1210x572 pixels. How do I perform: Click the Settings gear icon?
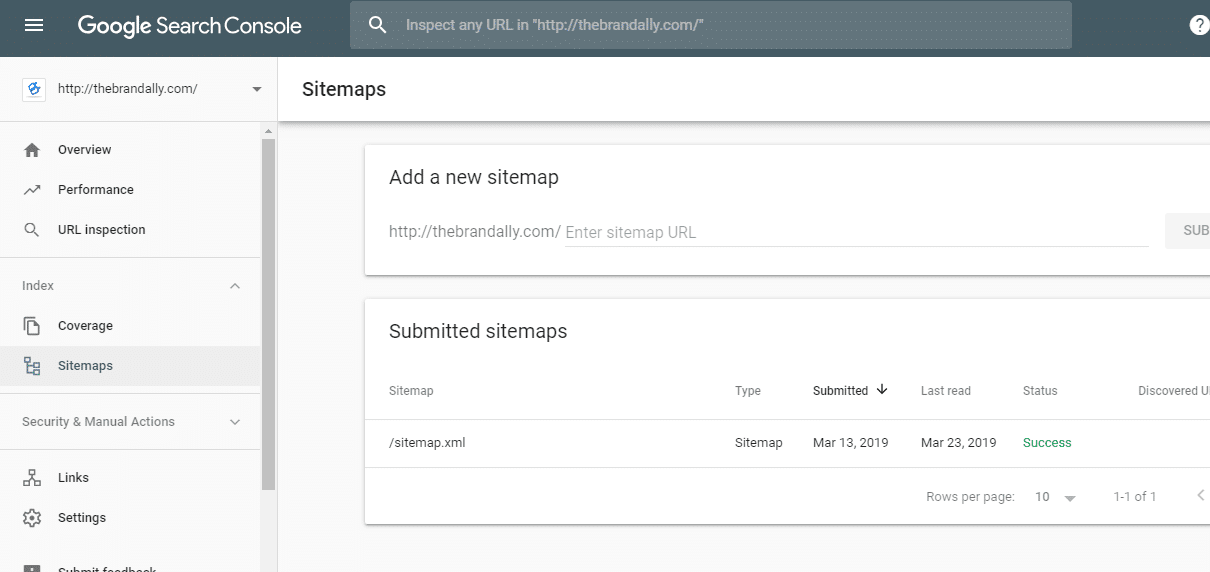(32, 518)
